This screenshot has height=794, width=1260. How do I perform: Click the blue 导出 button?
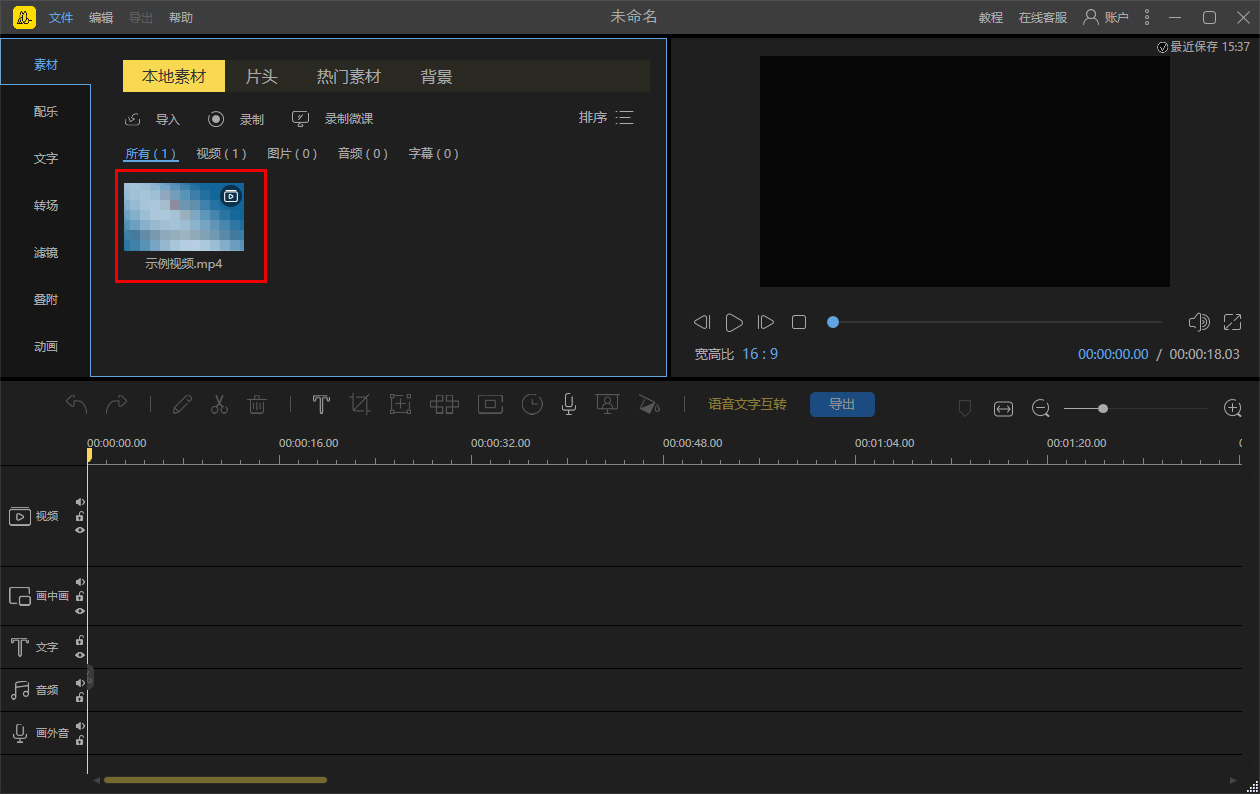(842, 404)
